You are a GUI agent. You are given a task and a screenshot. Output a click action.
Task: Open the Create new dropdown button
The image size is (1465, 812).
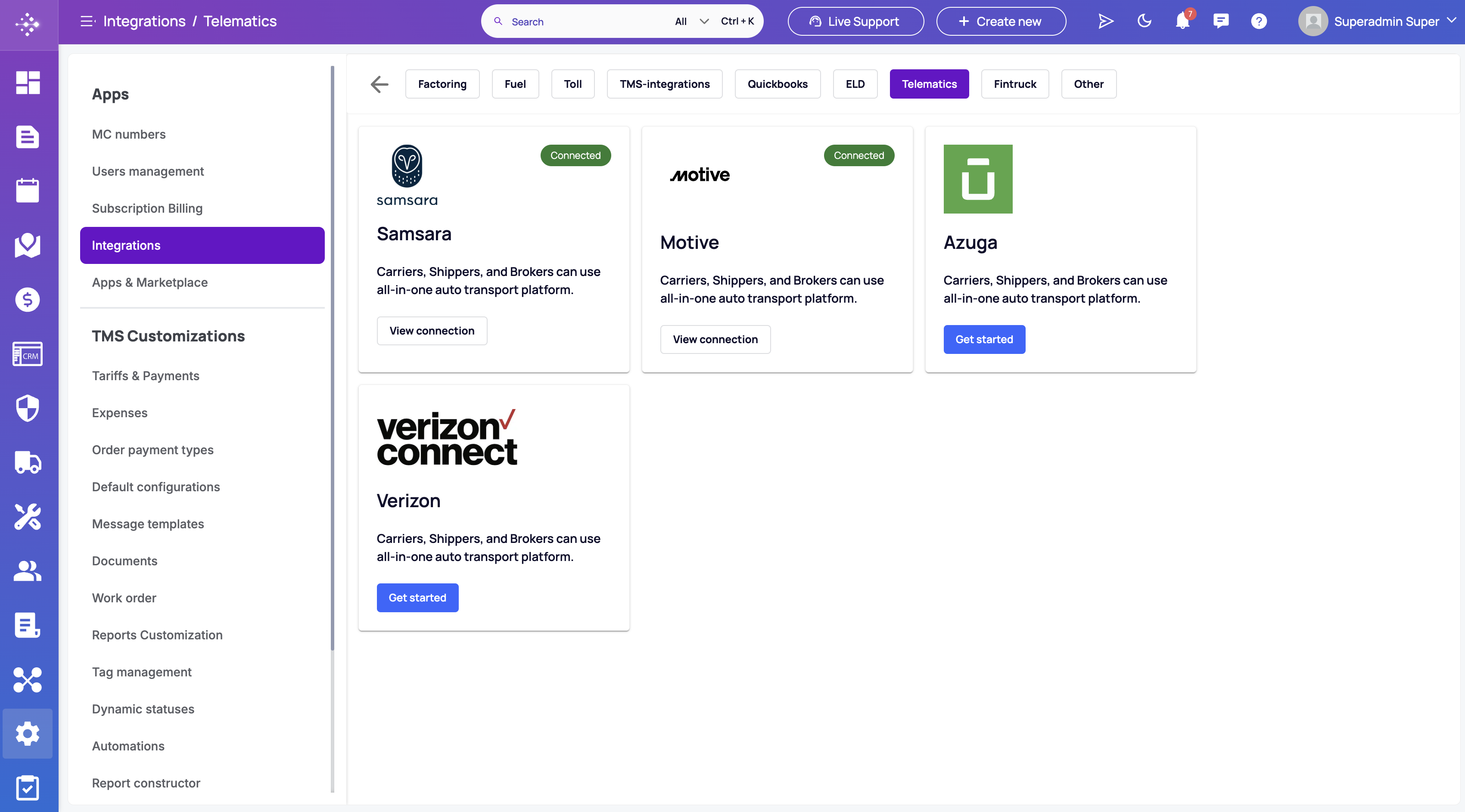[x=1001, y=22]
